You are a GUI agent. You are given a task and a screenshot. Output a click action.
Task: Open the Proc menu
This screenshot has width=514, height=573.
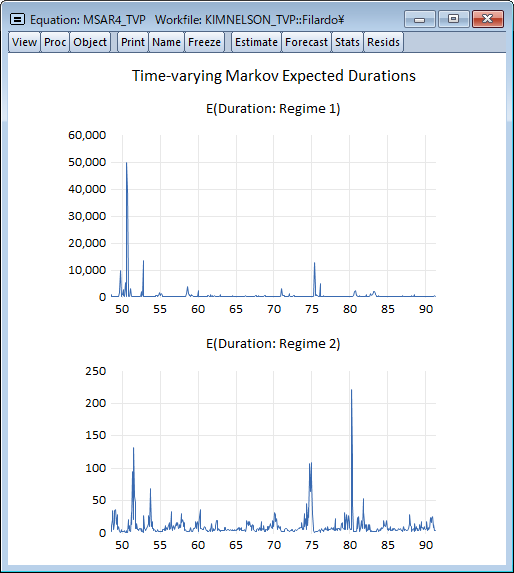click(55, 42)
